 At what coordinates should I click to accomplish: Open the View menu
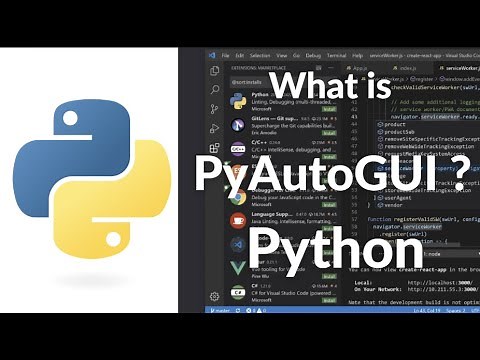[282, 56]
